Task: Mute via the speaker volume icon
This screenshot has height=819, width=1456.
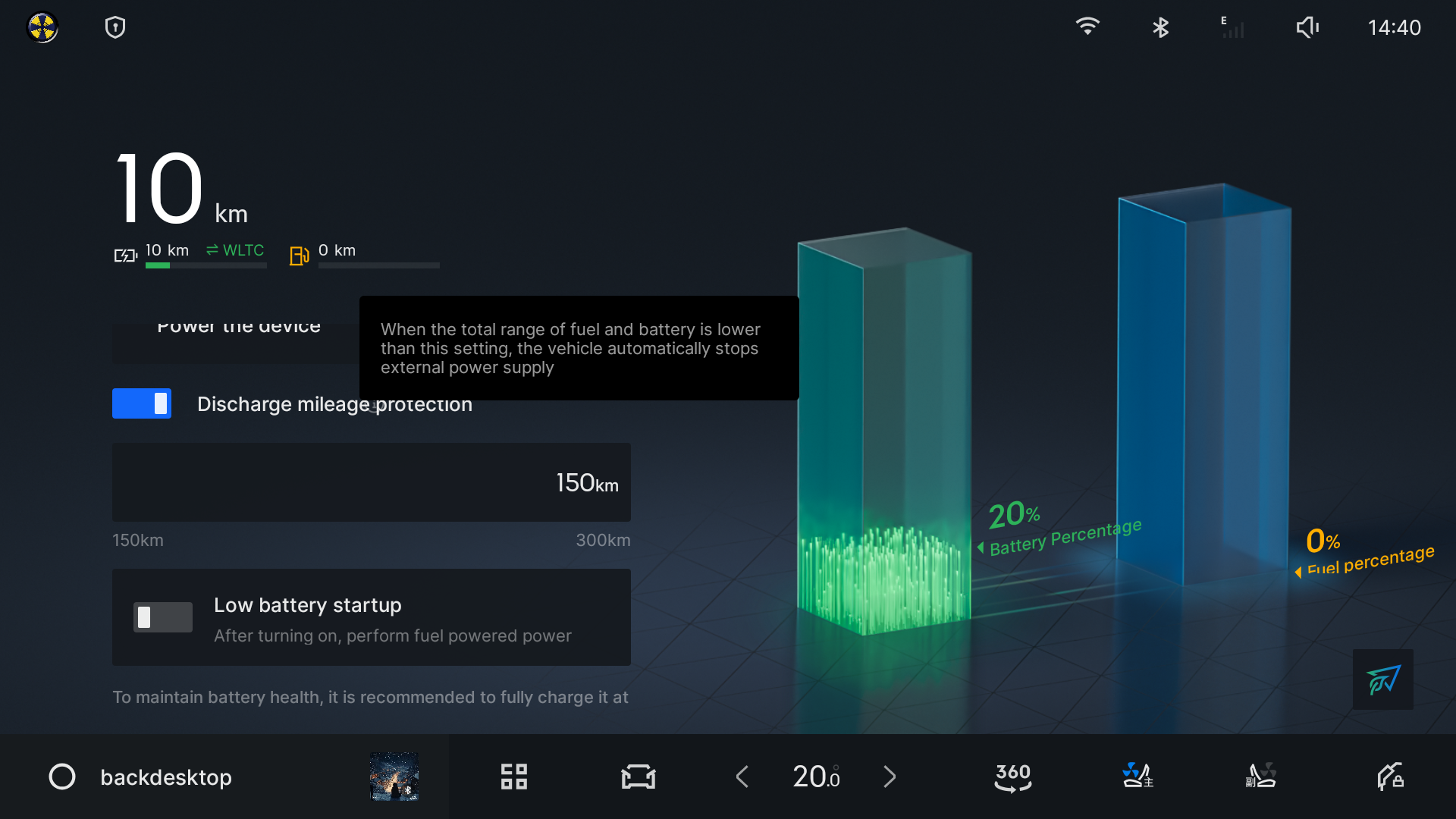Action: [x=1307, y=28]
